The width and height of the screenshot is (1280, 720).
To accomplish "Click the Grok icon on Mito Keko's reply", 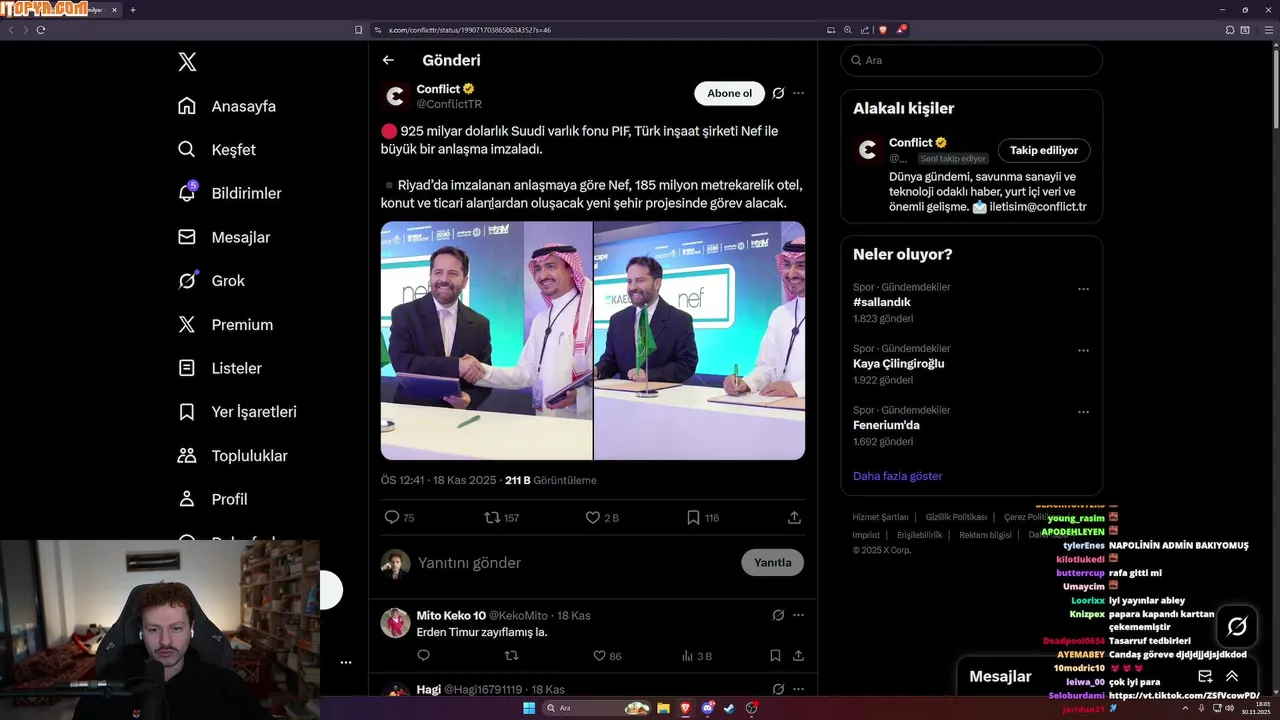I will pyautogui.click(x=778, y=615).
